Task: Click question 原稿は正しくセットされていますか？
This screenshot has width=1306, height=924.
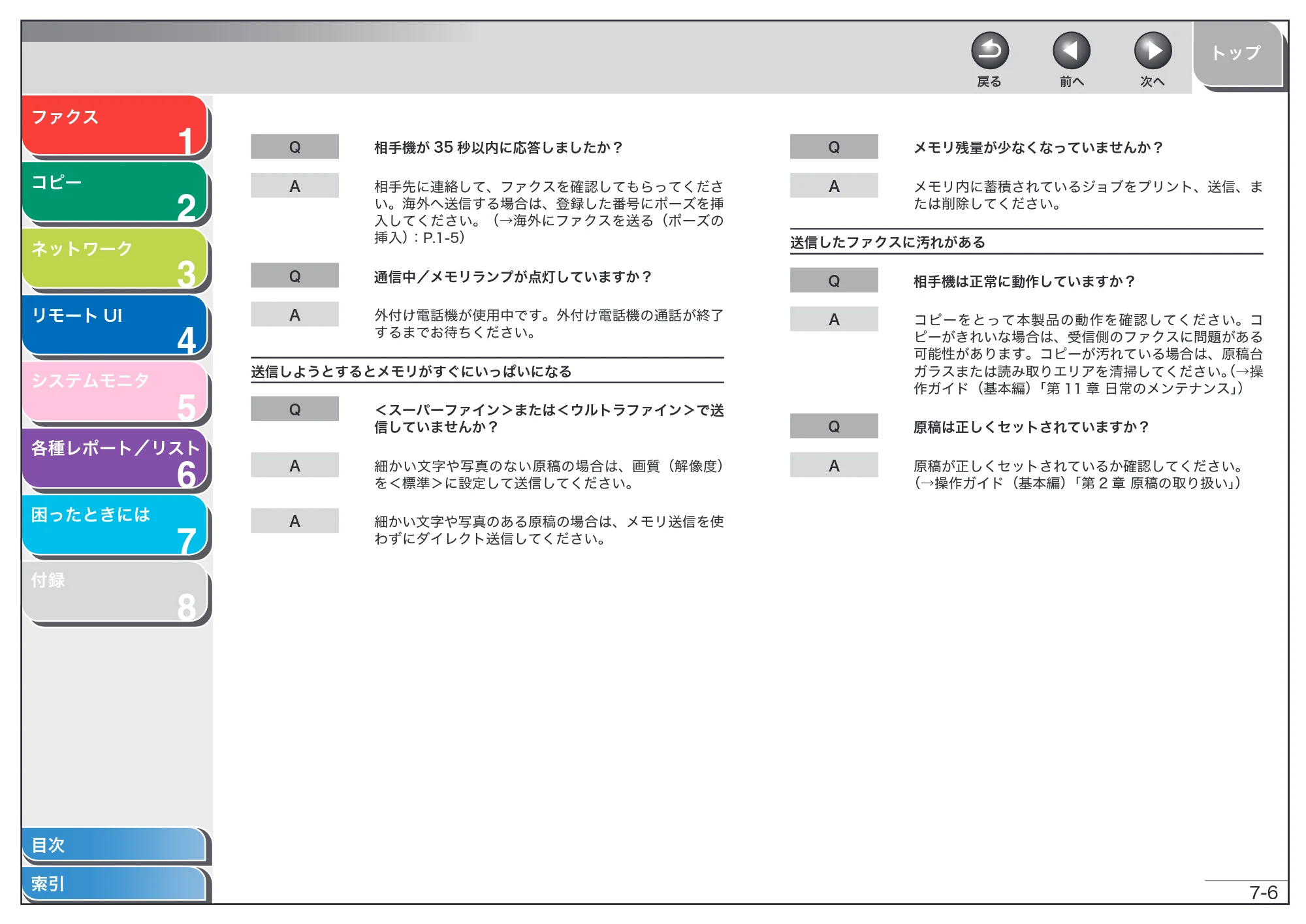Action: click(1031, 427)
